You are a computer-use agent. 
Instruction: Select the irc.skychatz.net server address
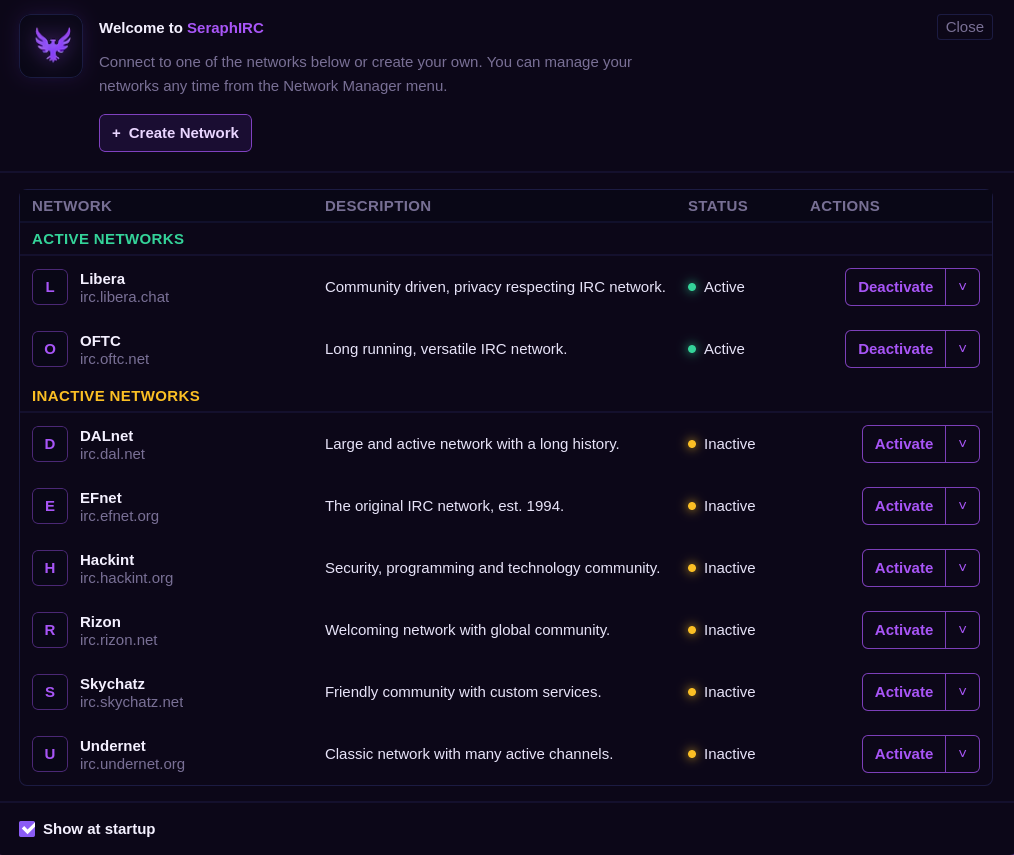tap(132, 703)
